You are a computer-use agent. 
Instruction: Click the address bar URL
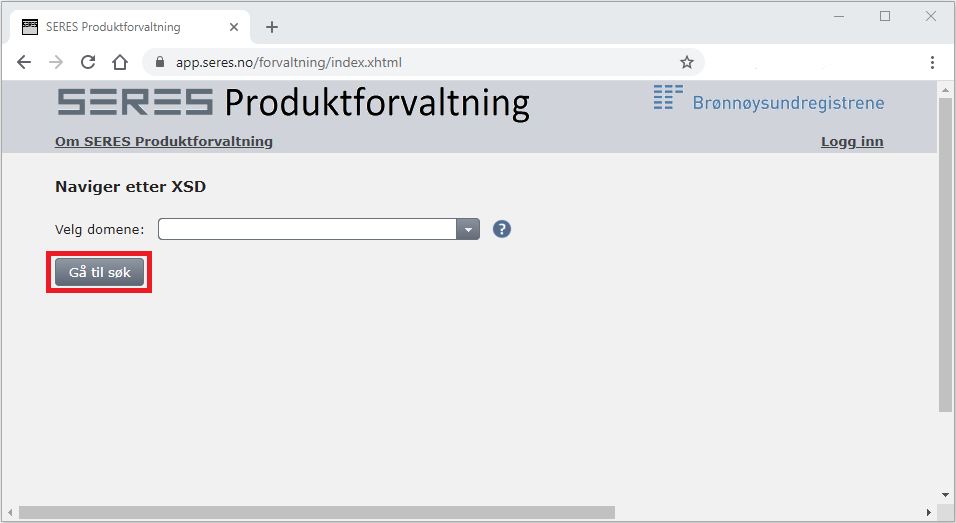pos(288,62)
